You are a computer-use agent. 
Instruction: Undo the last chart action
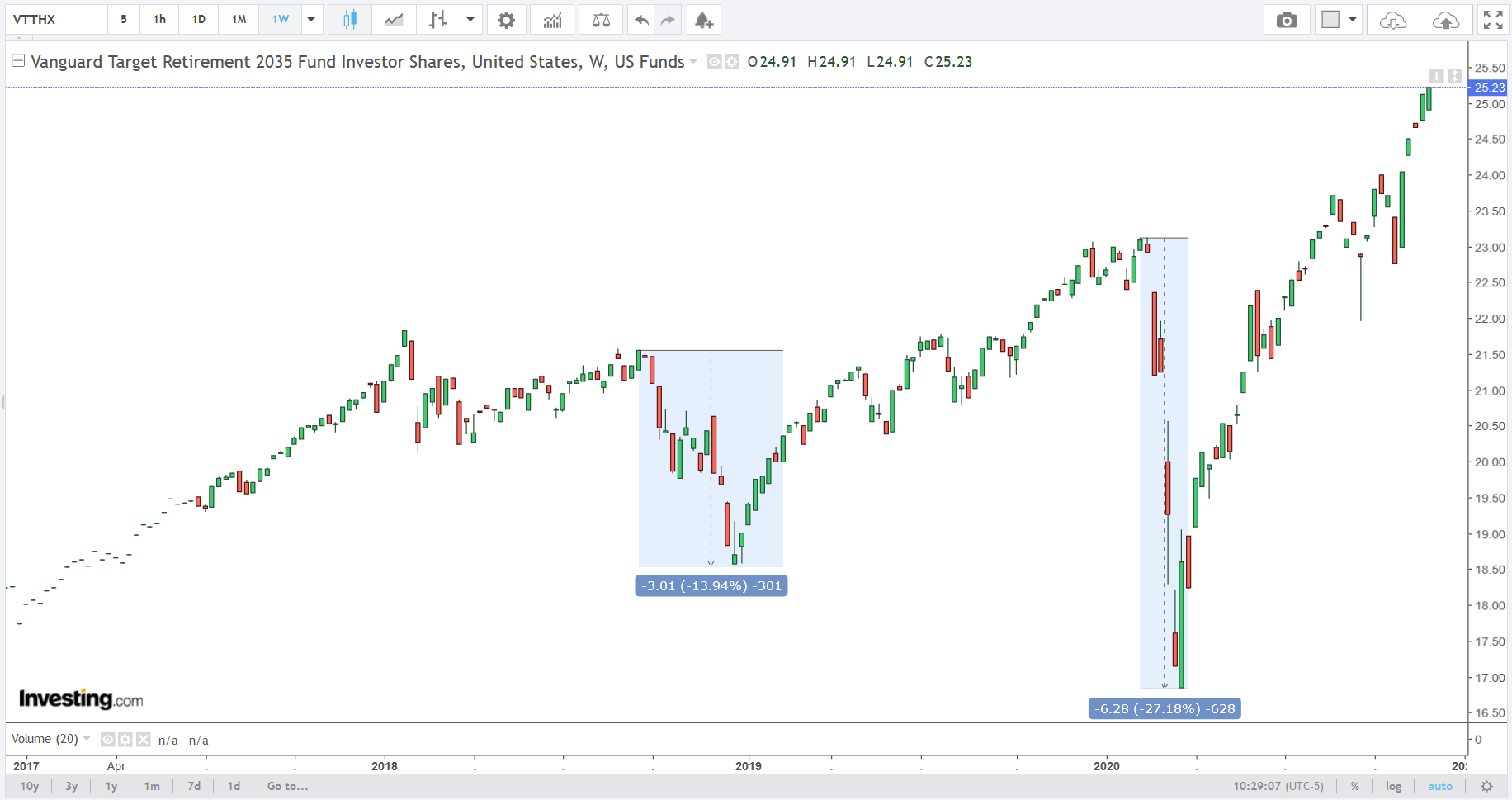click(x=641, y=20)
